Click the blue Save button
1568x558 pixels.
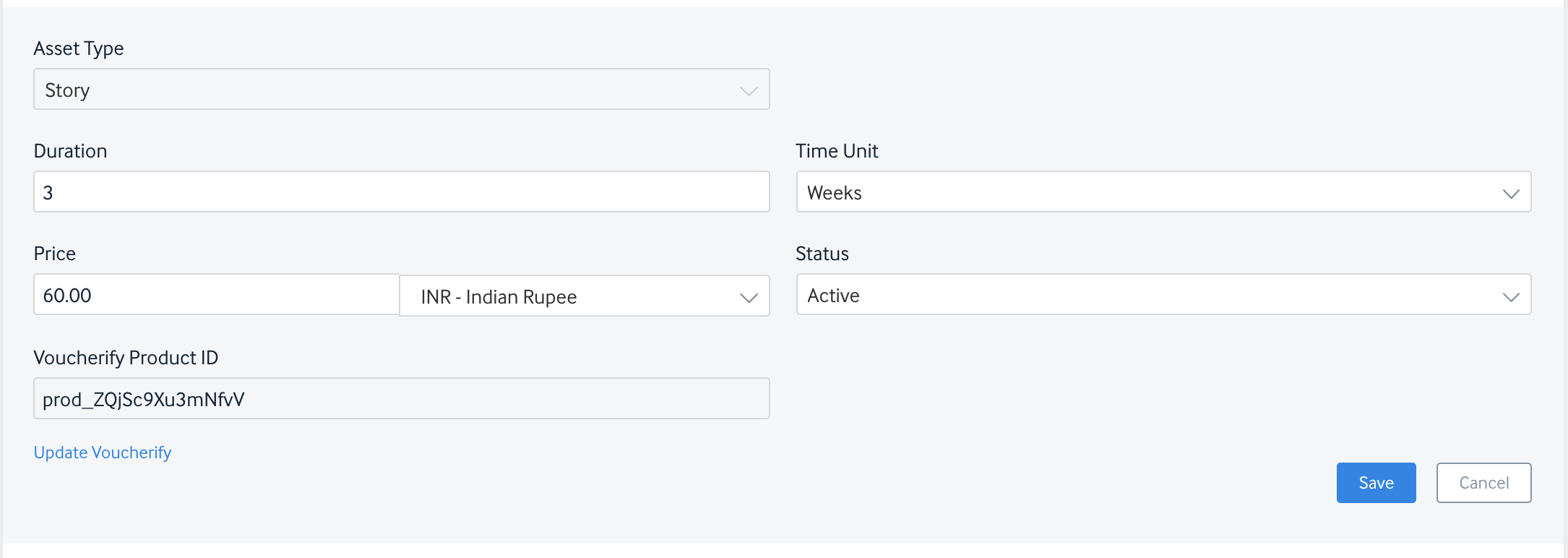[1376, 483]
